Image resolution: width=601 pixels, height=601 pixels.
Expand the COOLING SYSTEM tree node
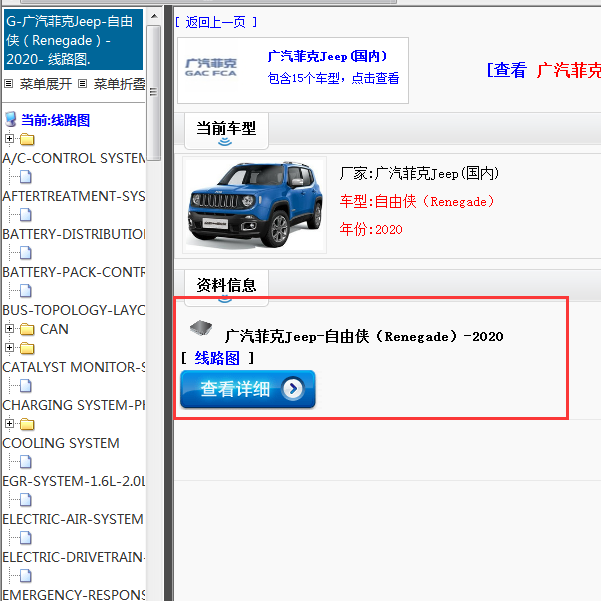[x=10, y=423]
